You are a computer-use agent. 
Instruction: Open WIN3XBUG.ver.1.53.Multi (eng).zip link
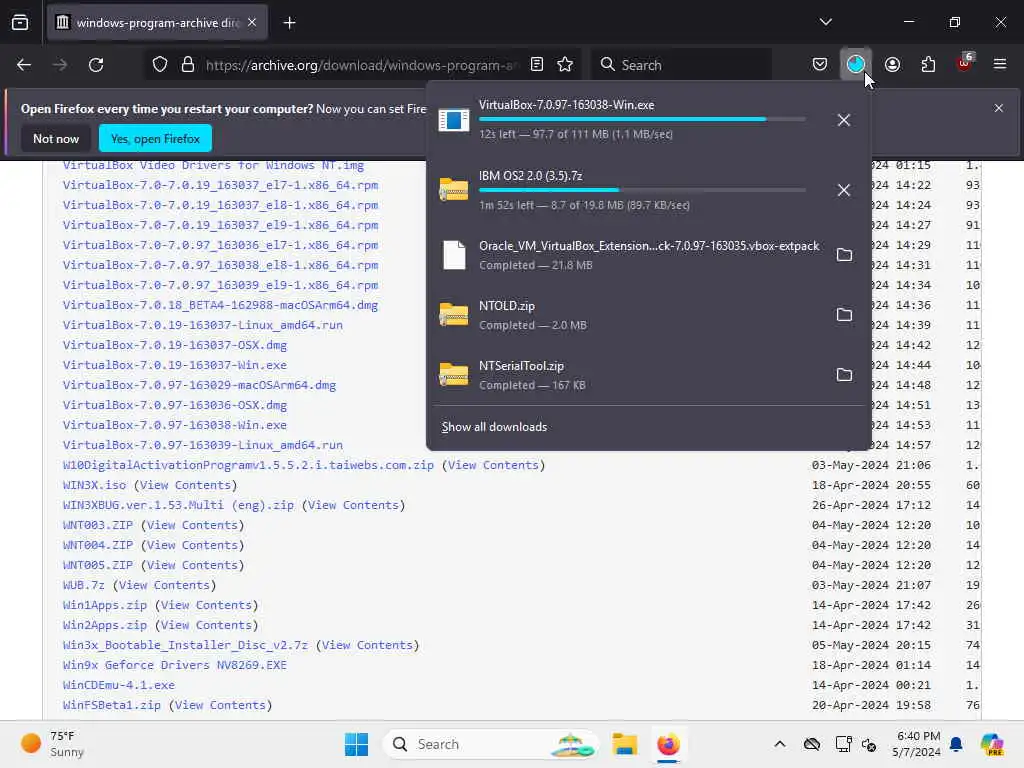(x=178, y=505)
